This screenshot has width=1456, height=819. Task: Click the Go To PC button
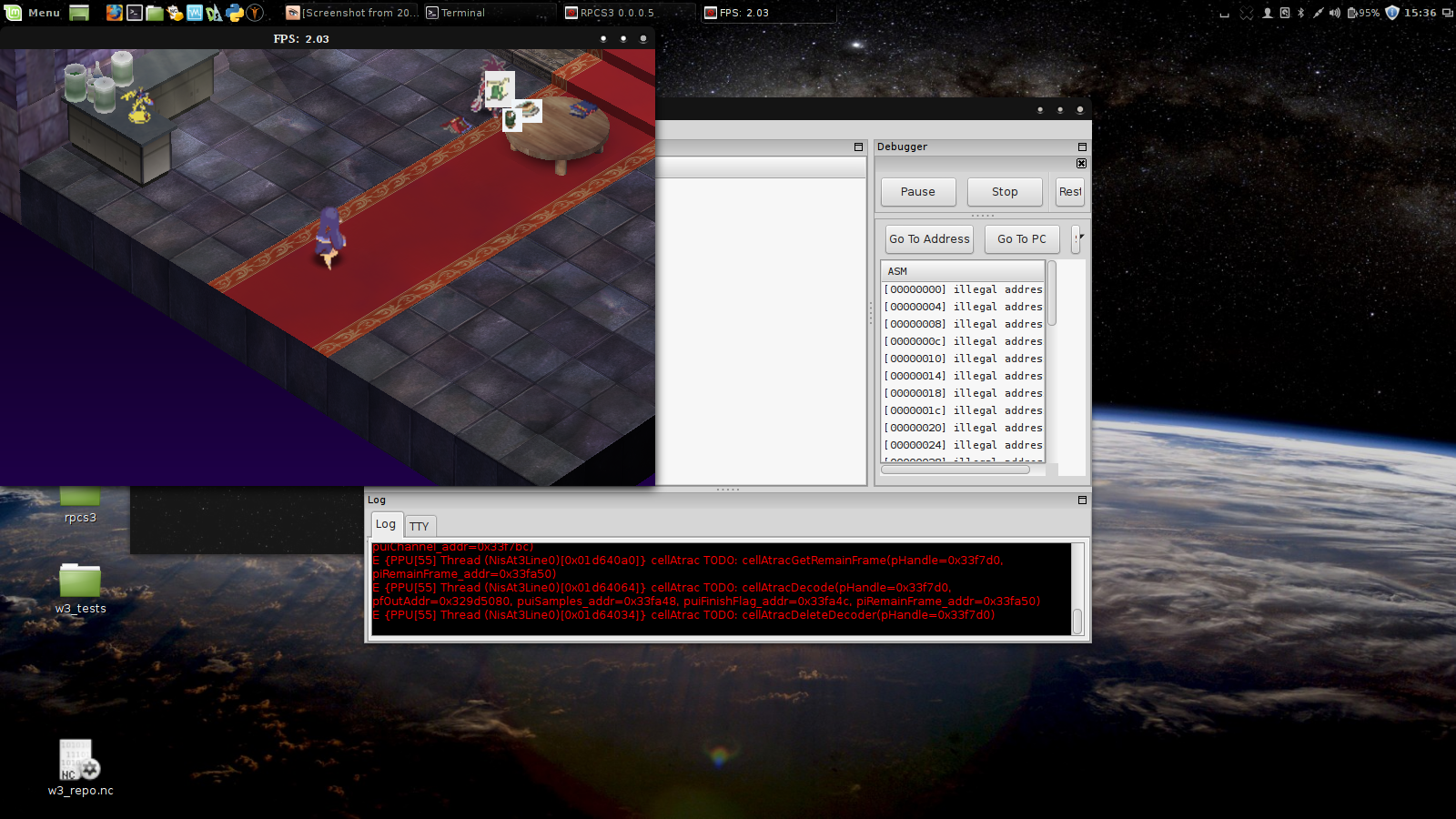coord(1022,239)
